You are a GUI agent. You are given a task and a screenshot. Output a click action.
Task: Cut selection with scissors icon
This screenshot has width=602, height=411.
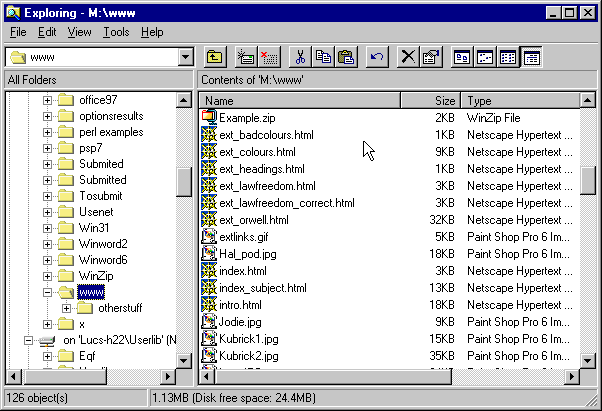[x=300, y=58]
